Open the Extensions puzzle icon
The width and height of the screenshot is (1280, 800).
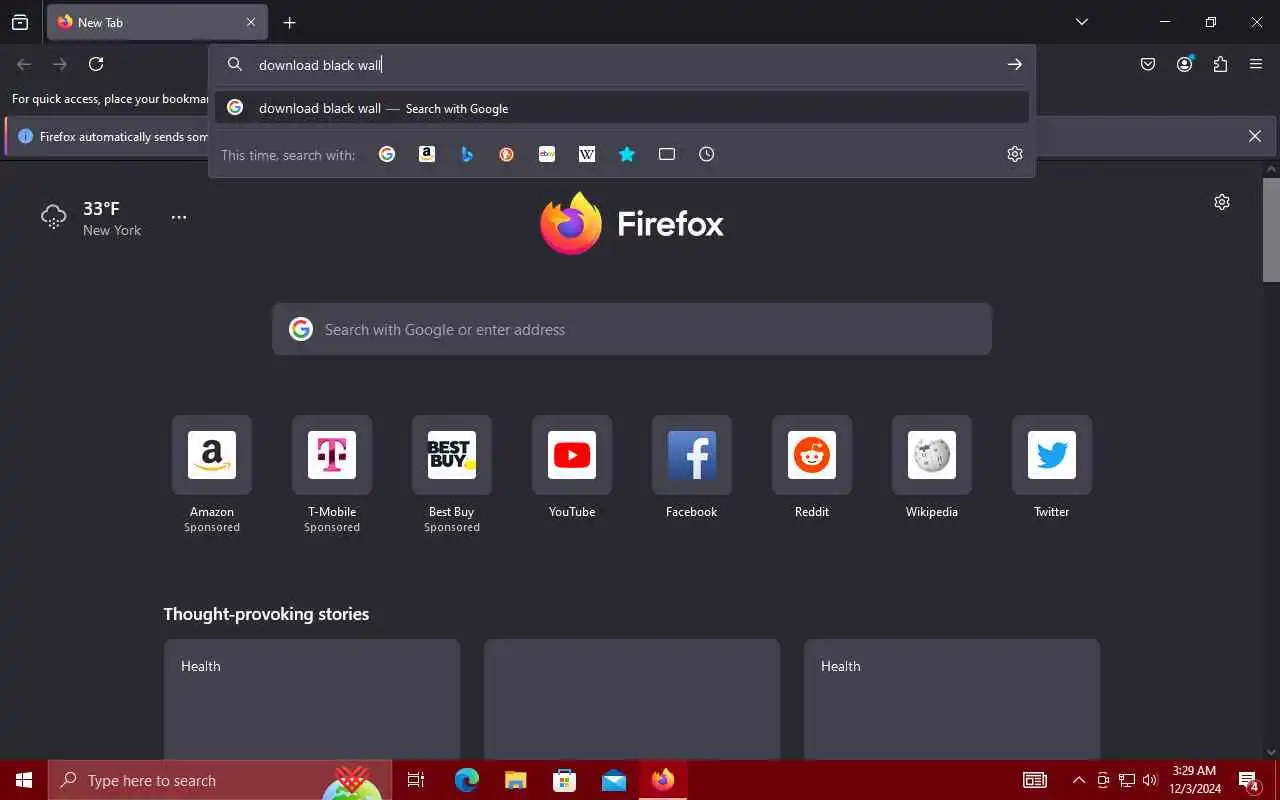(1220, 64)
